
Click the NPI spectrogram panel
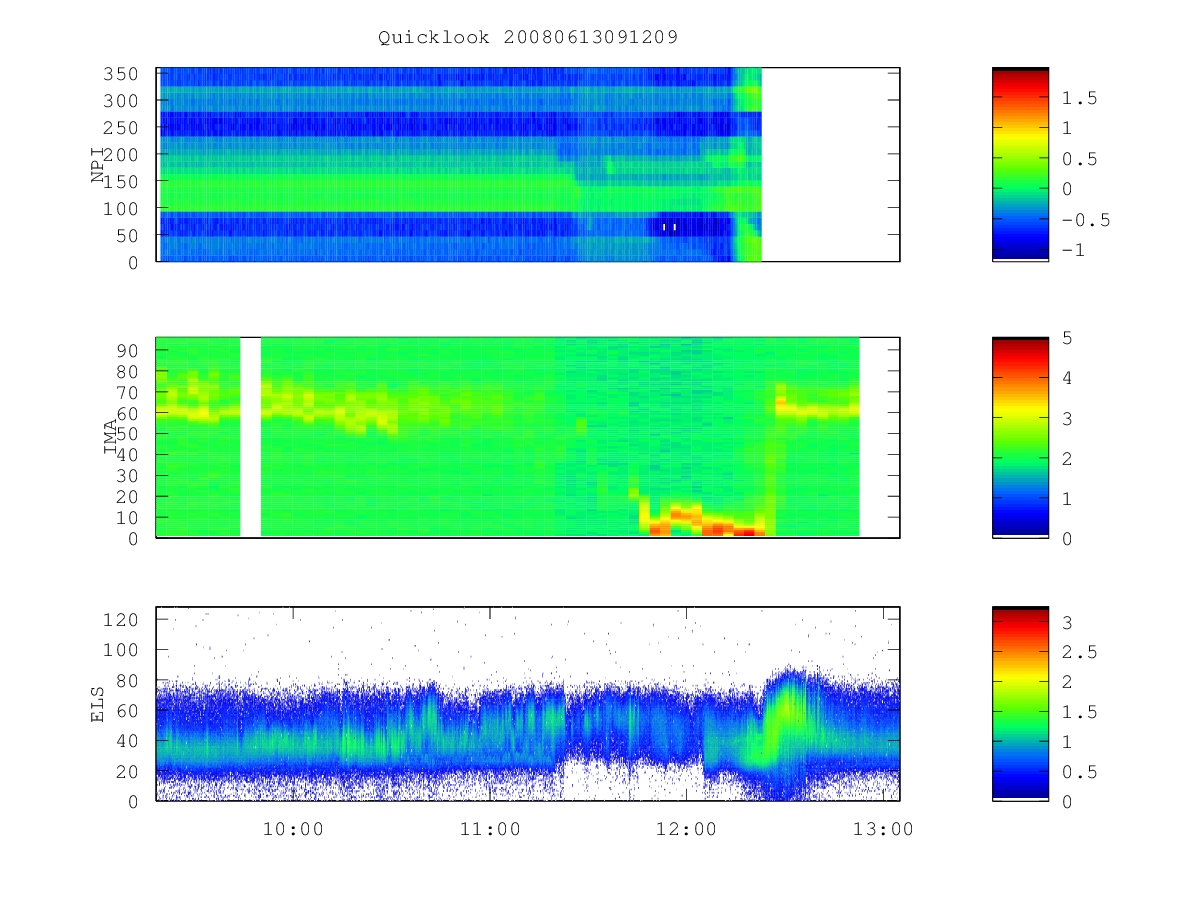tap(528, 165)
